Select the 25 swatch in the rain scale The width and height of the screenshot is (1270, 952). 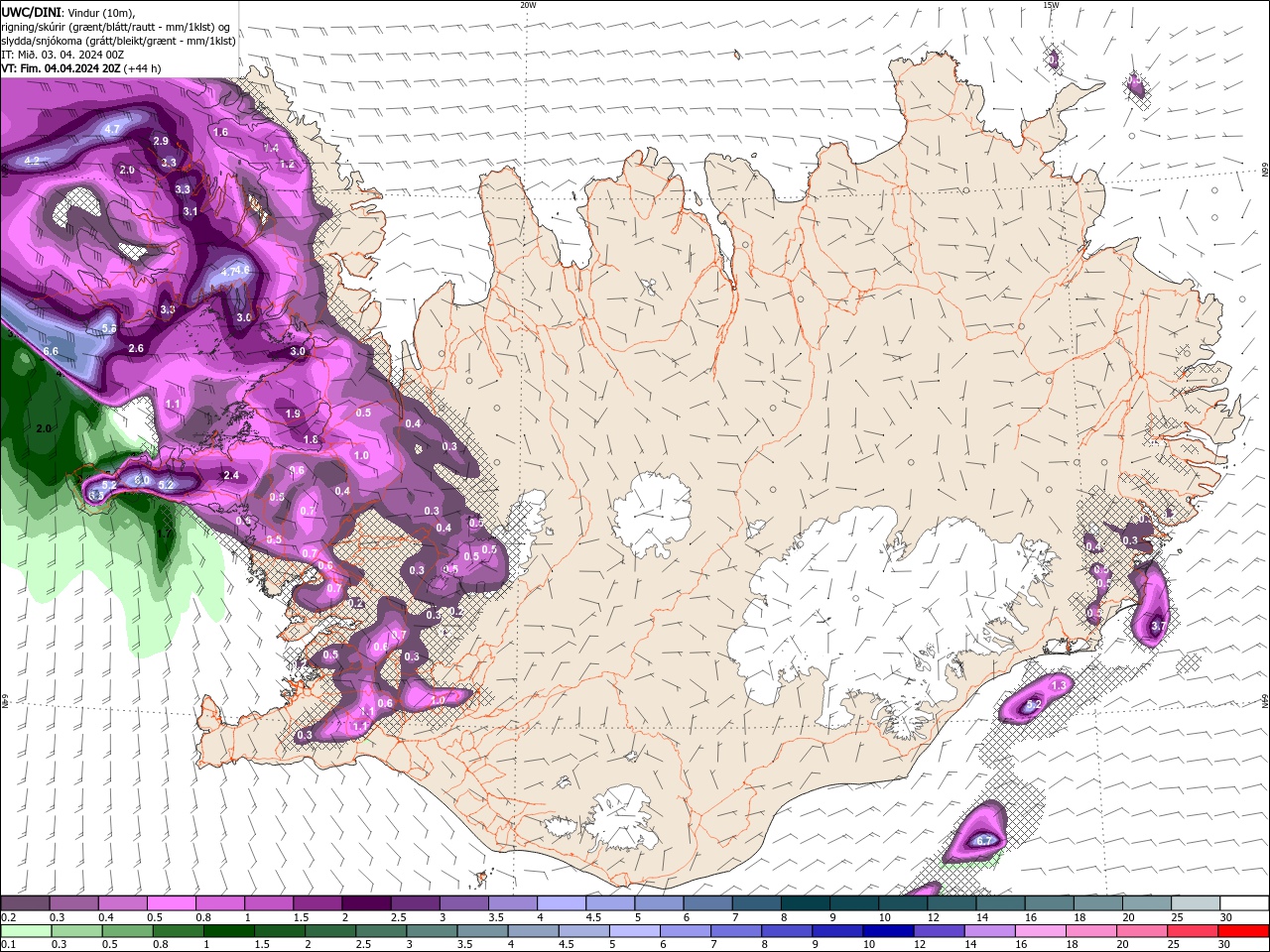point(1191,931)
